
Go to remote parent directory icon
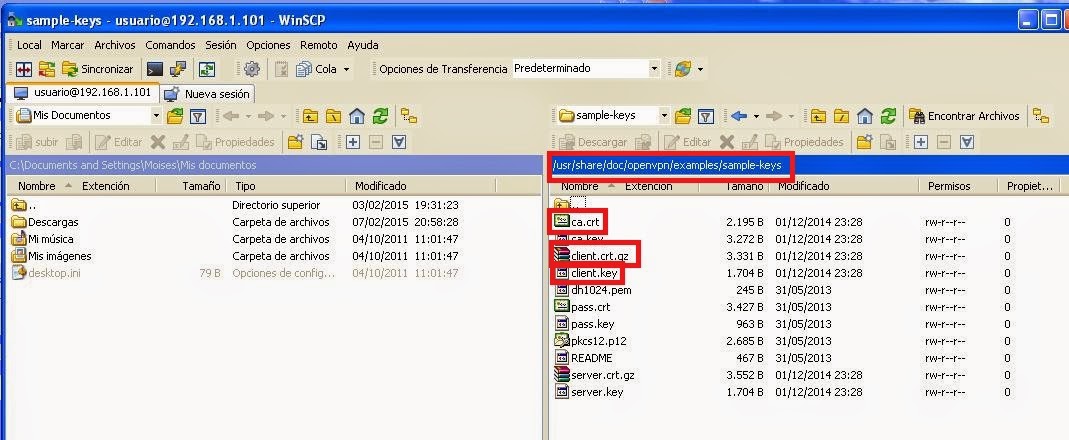click(818, 116)
